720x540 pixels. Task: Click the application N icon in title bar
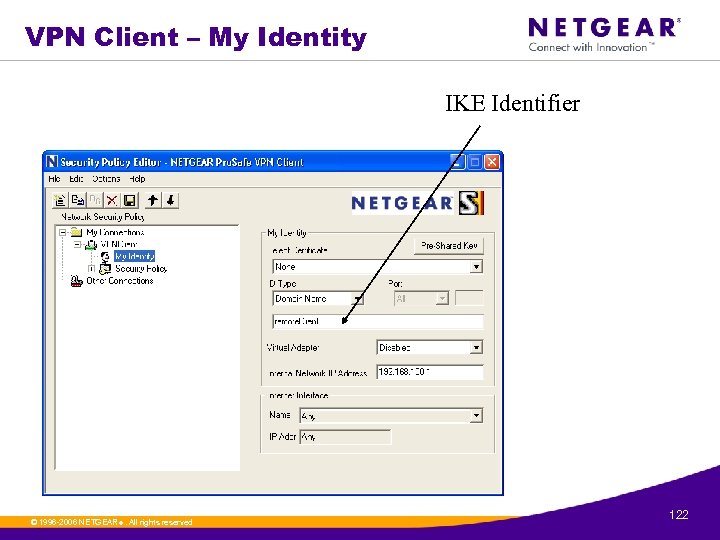pos(52,162)
